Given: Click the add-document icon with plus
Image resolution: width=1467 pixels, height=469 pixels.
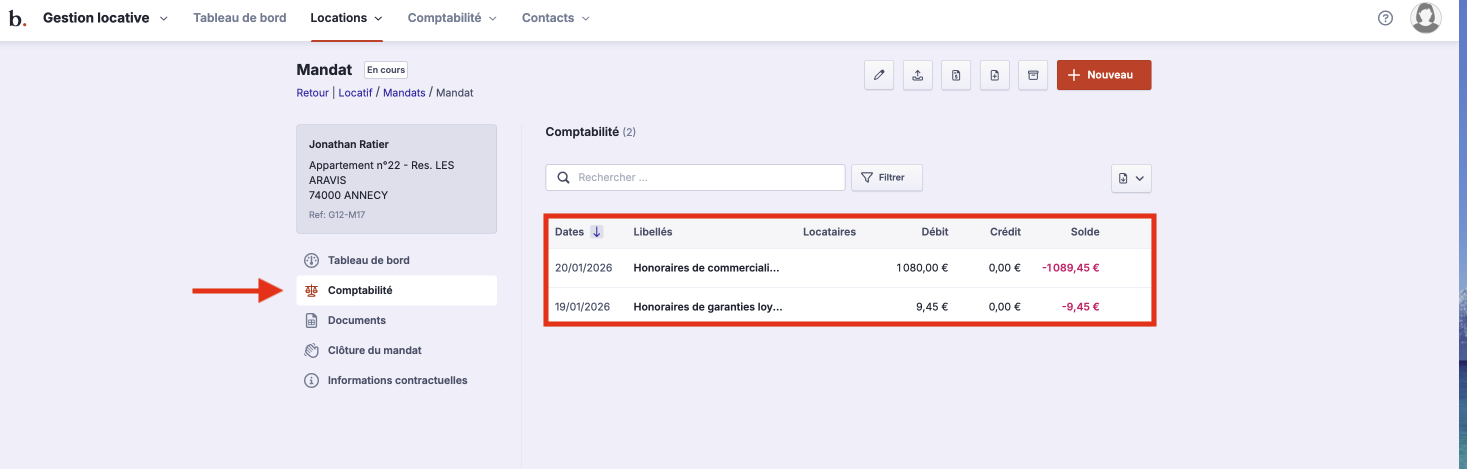Looking at the screenshot, I should pyautogui.click(x=995, y=75).
